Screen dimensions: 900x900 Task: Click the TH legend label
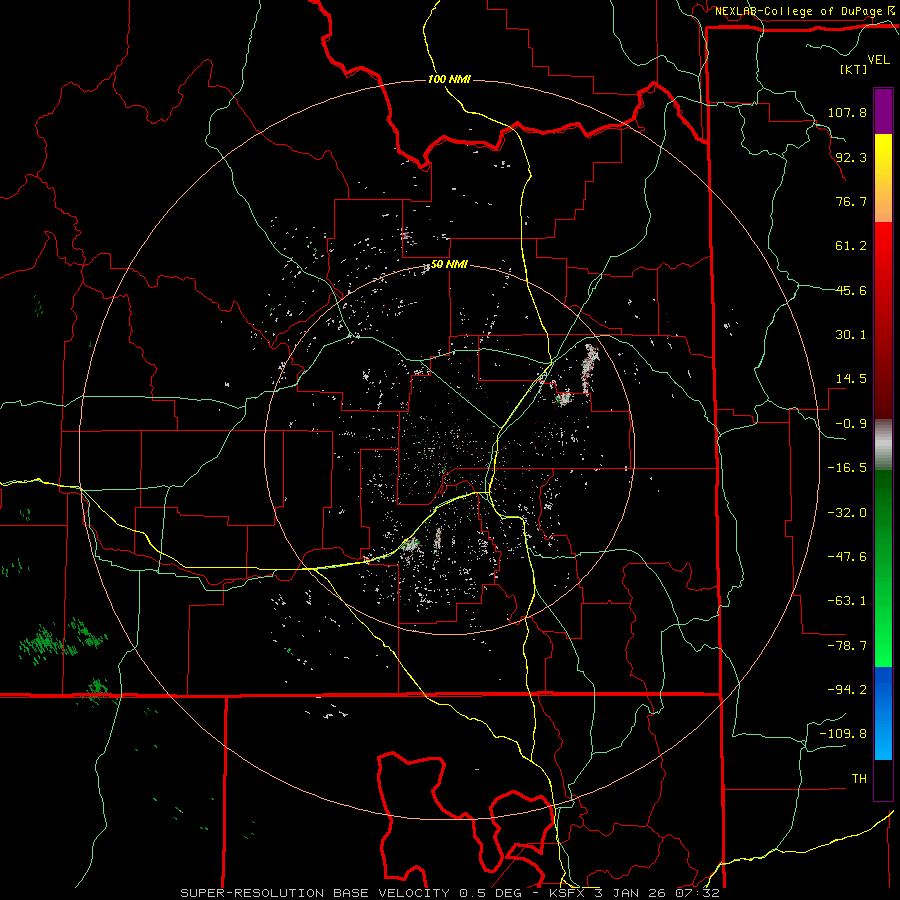coord(859,779)
